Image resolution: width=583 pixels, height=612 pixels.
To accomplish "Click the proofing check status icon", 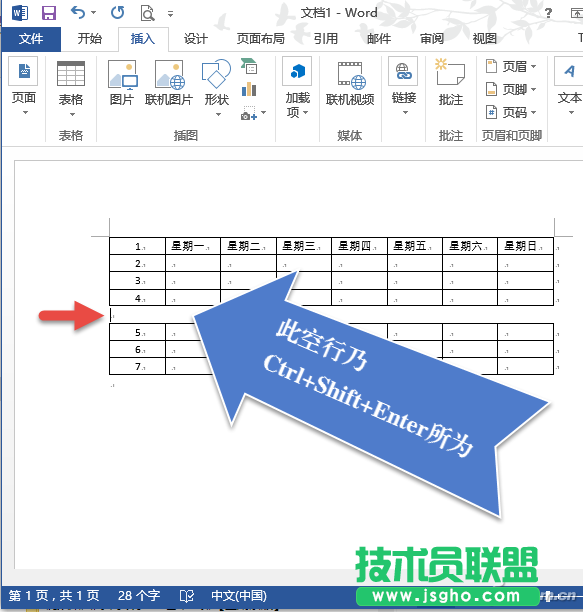I will (187, 596).
